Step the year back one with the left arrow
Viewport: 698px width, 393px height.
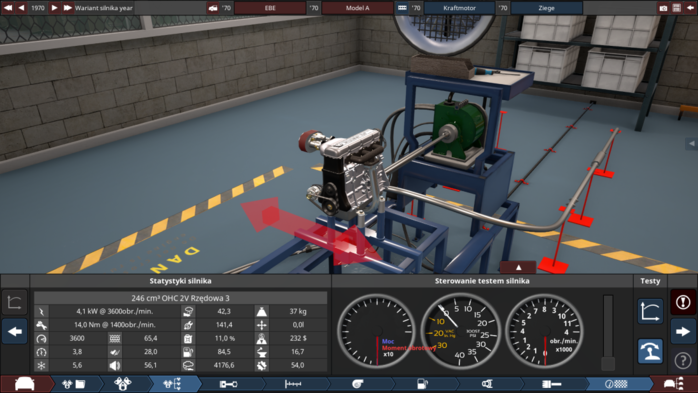21,8
